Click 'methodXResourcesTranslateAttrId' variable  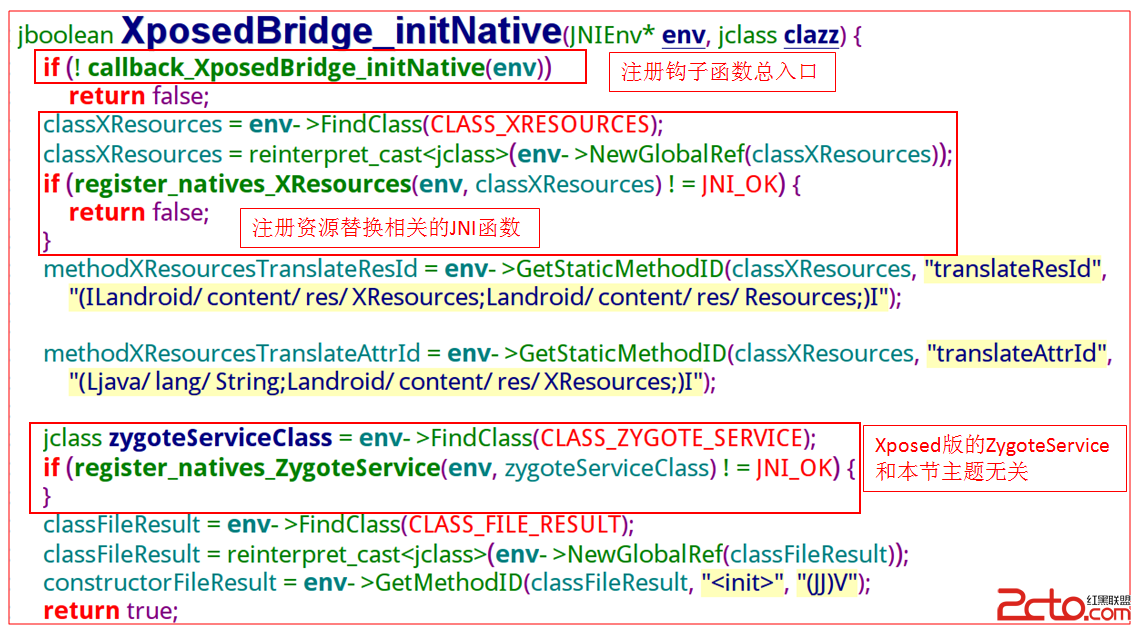coord(231,354)
